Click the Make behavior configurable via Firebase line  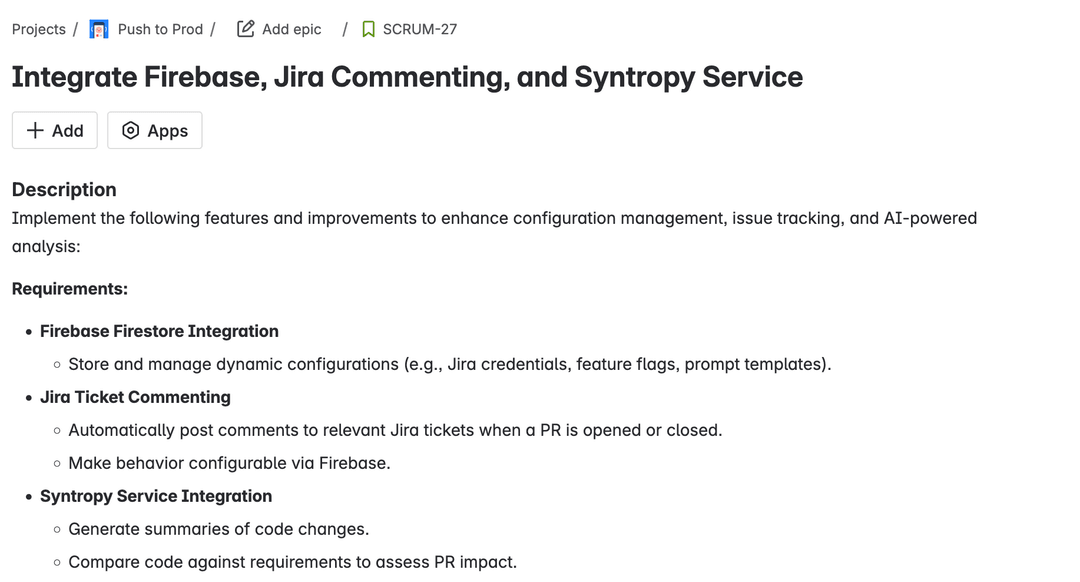click(227, 463)
